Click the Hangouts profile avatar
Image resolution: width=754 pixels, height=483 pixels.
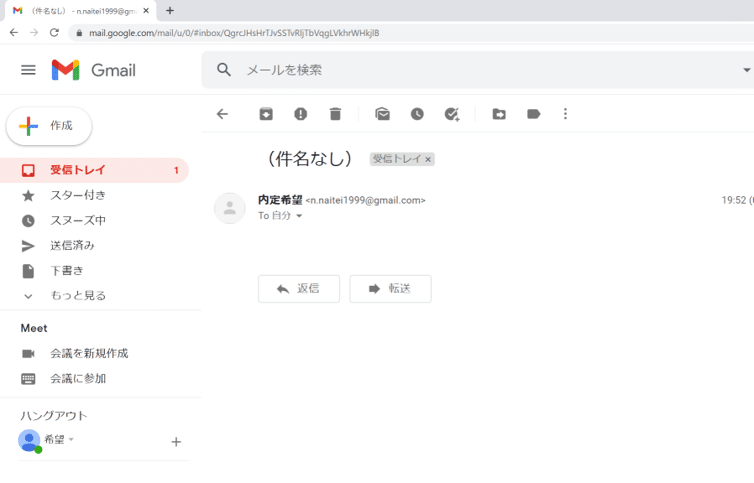pos(29,440)
